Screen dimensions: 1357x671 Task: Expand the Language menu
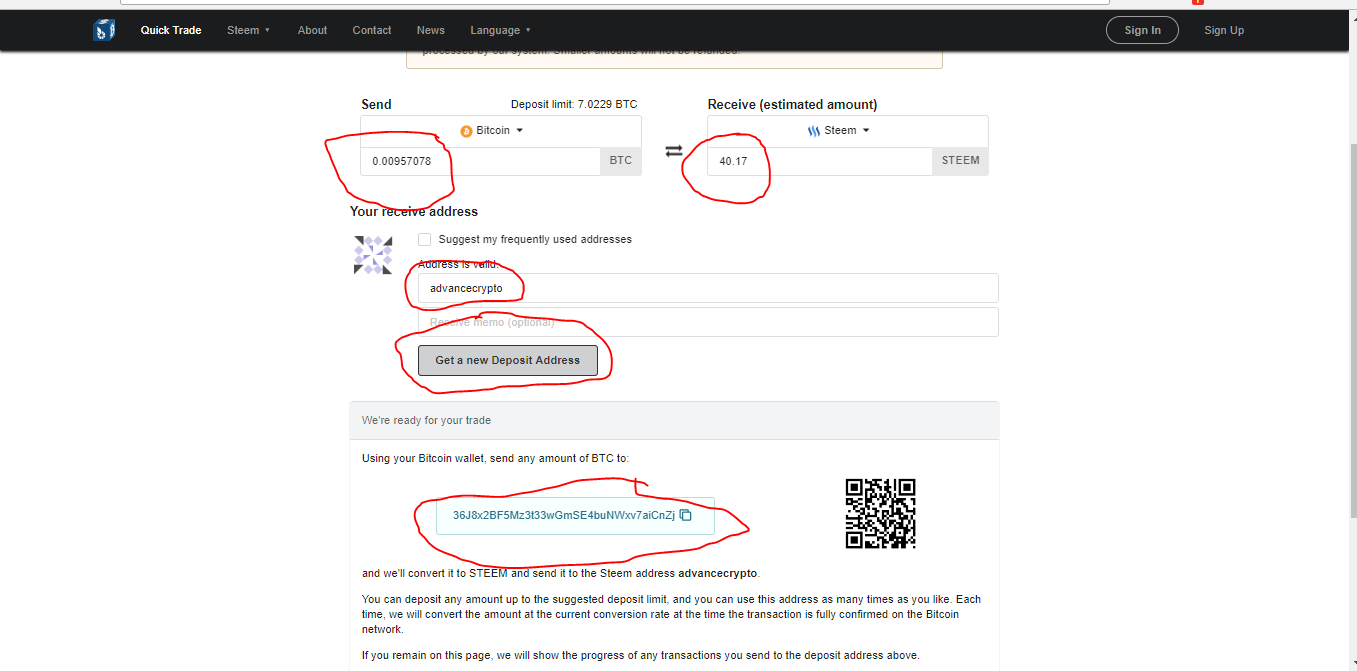(501, 30)
